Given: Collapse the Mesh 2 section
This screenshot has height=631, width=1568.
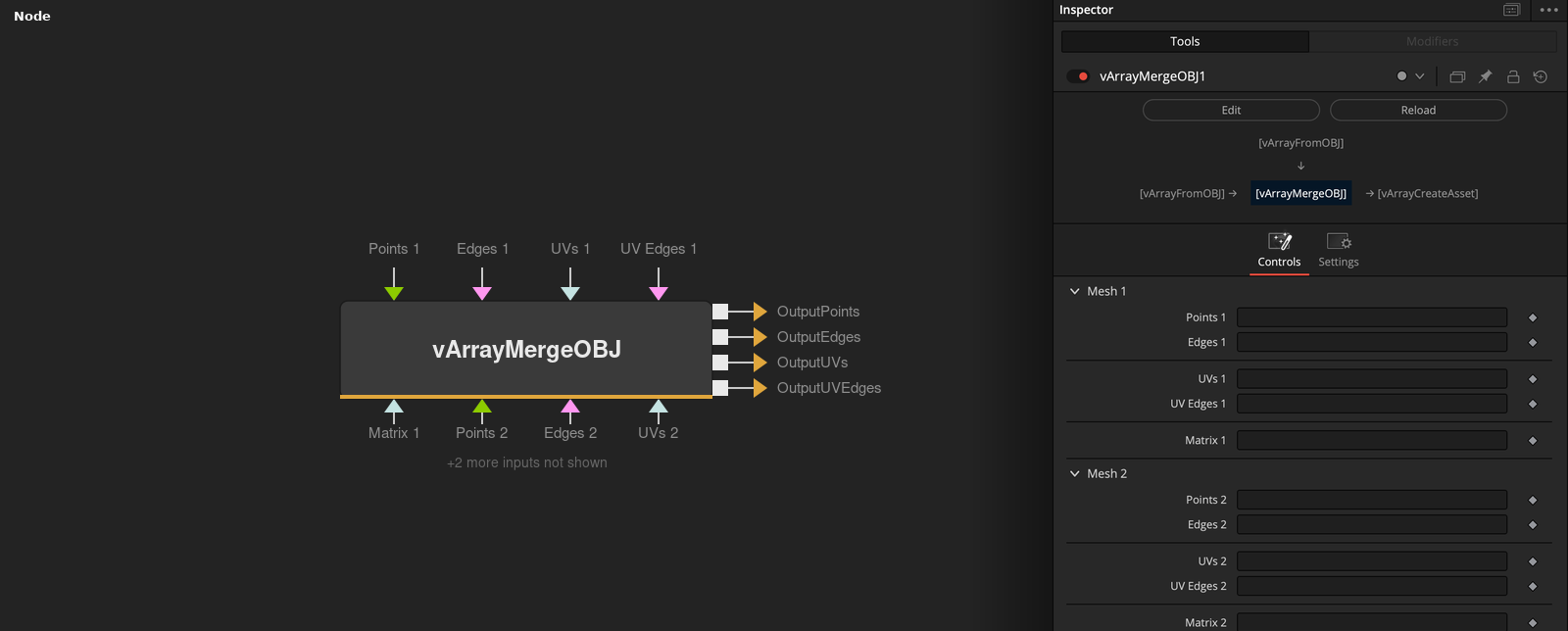Looking at the screenshot, I should 1075,473.
